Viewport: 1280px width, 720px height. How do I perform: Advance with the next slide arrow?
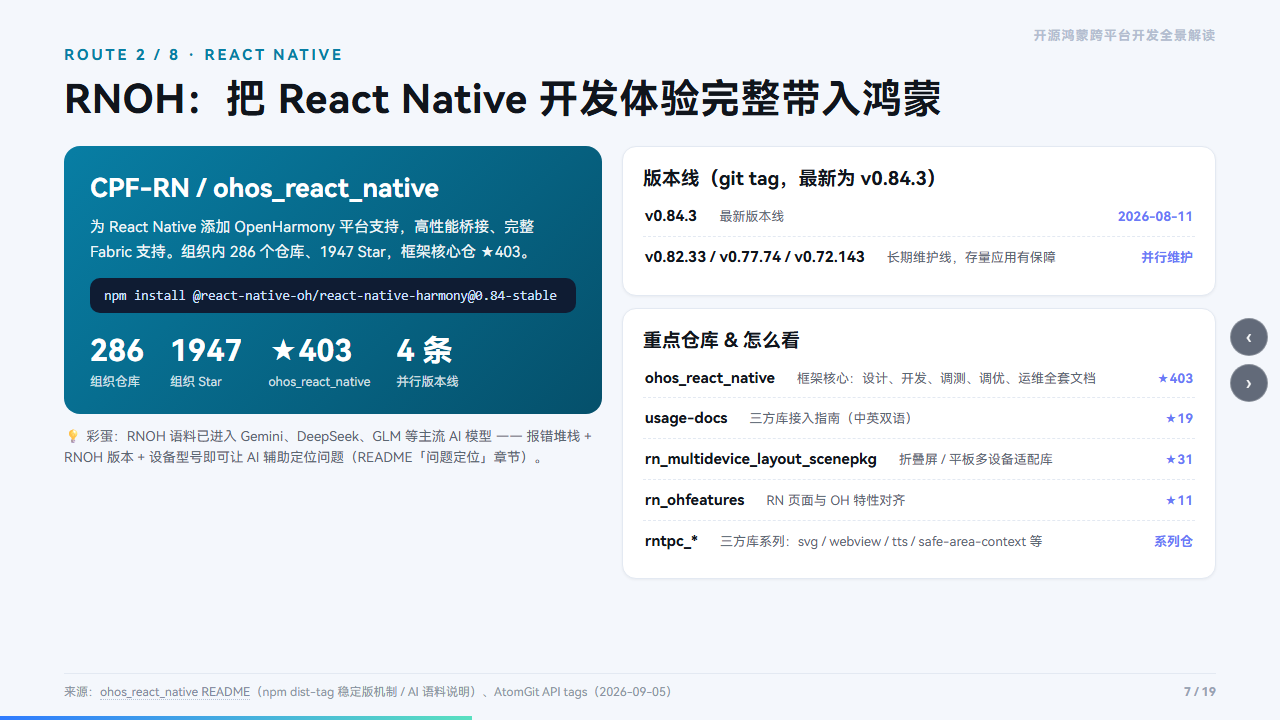1249,383
